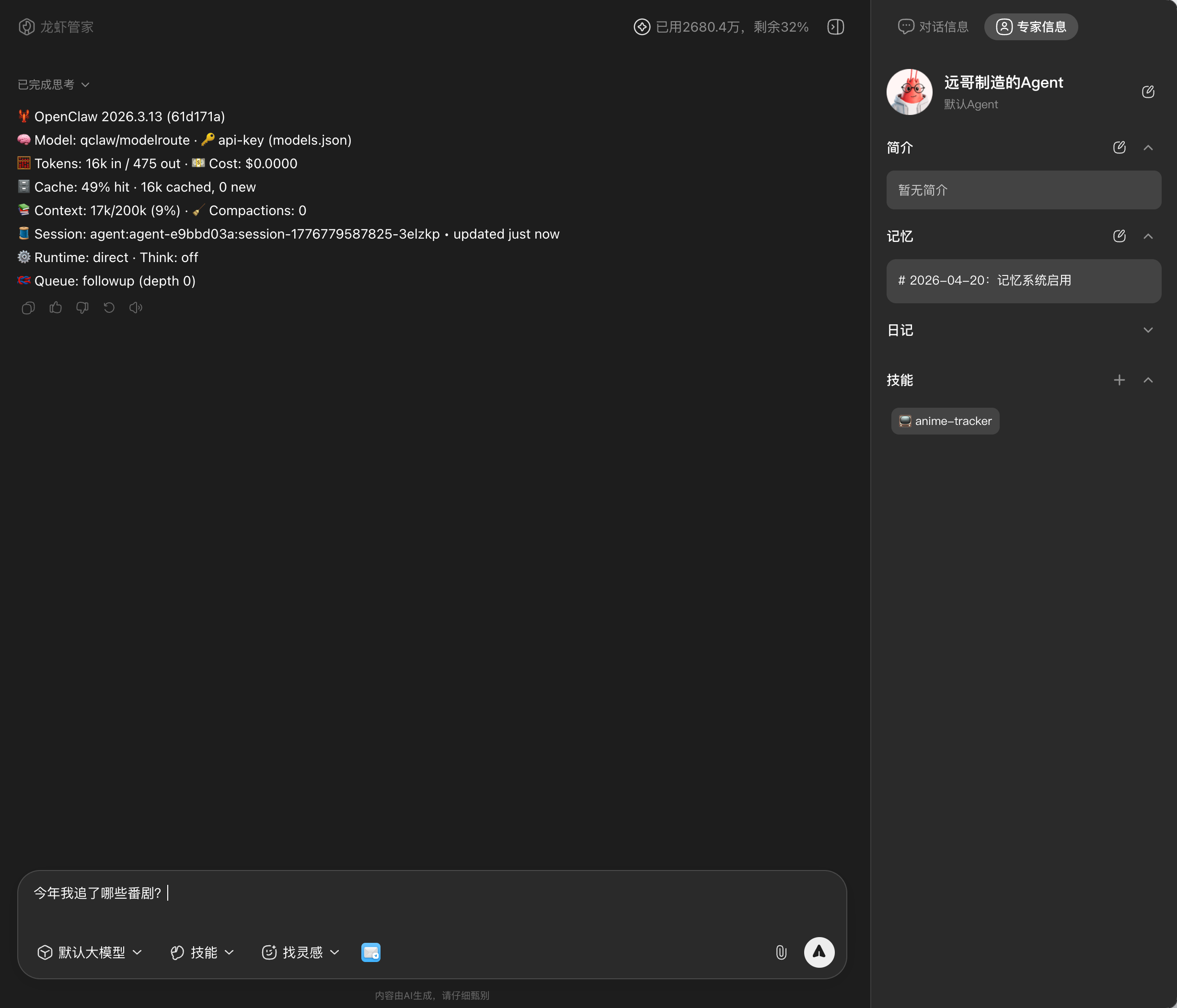The width and height of the screenshot is (1177, 1008).
Task: Expand the 已完成思考 thinking section
Action: point(54,85)
